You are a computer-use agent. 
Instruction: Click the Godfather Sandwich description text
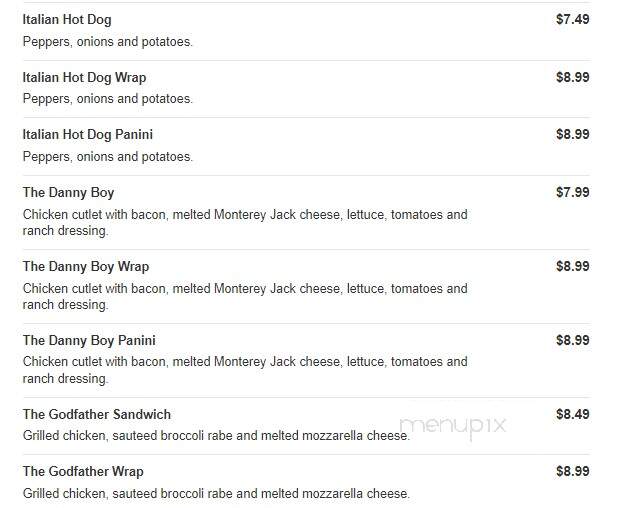coord(216,436)
